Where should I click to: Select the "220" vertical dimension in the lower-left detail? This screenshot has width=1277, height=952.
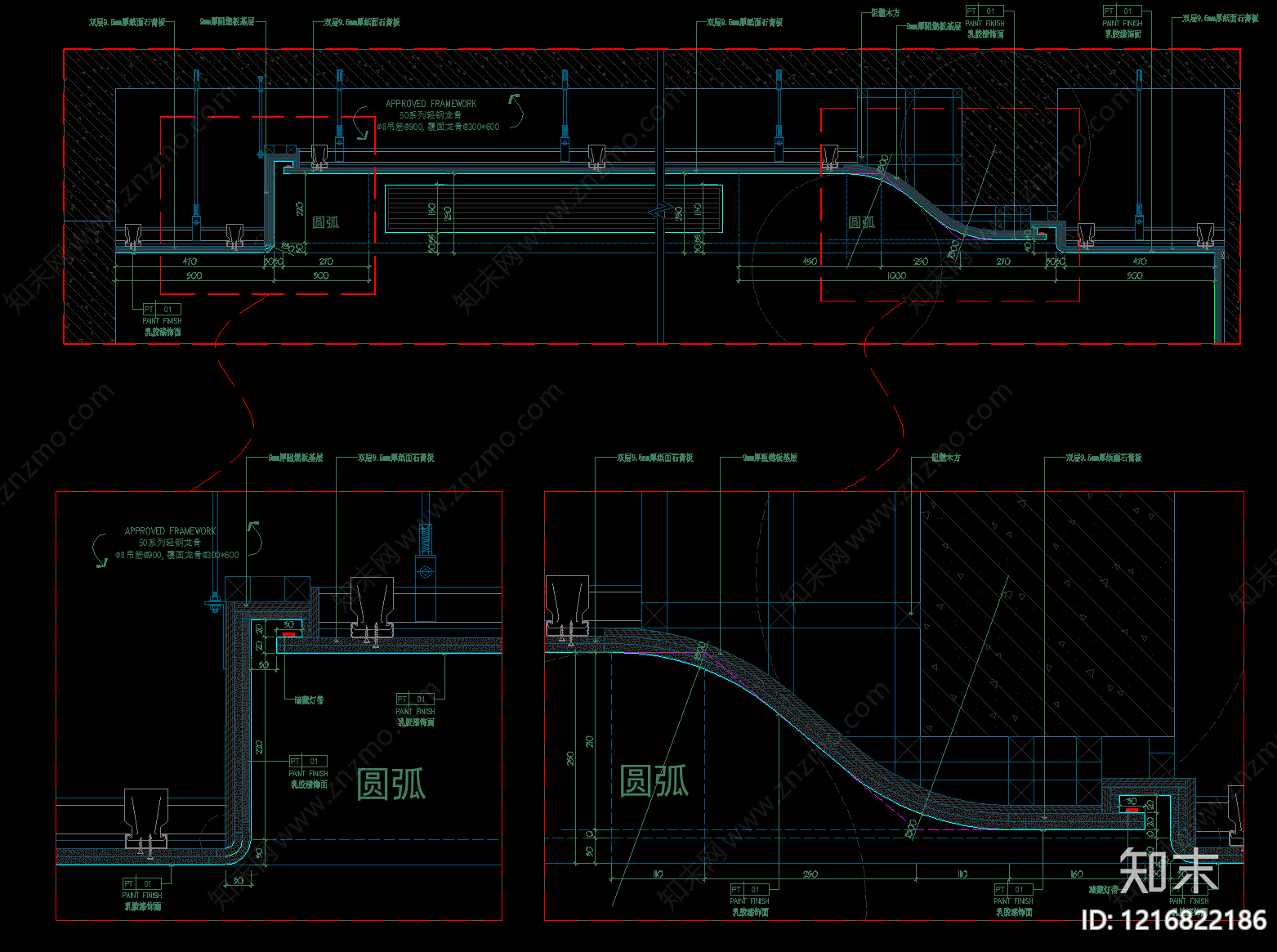tap(259, 746)
